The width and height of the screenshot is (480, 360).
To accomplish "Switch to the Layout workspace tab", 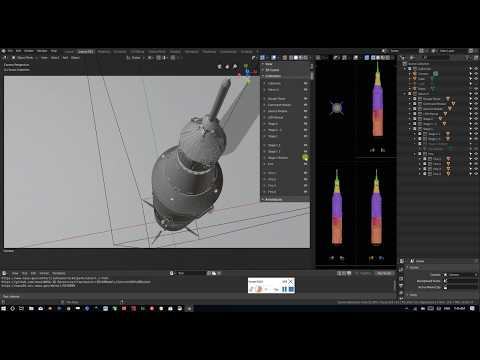I will (69, 52).
